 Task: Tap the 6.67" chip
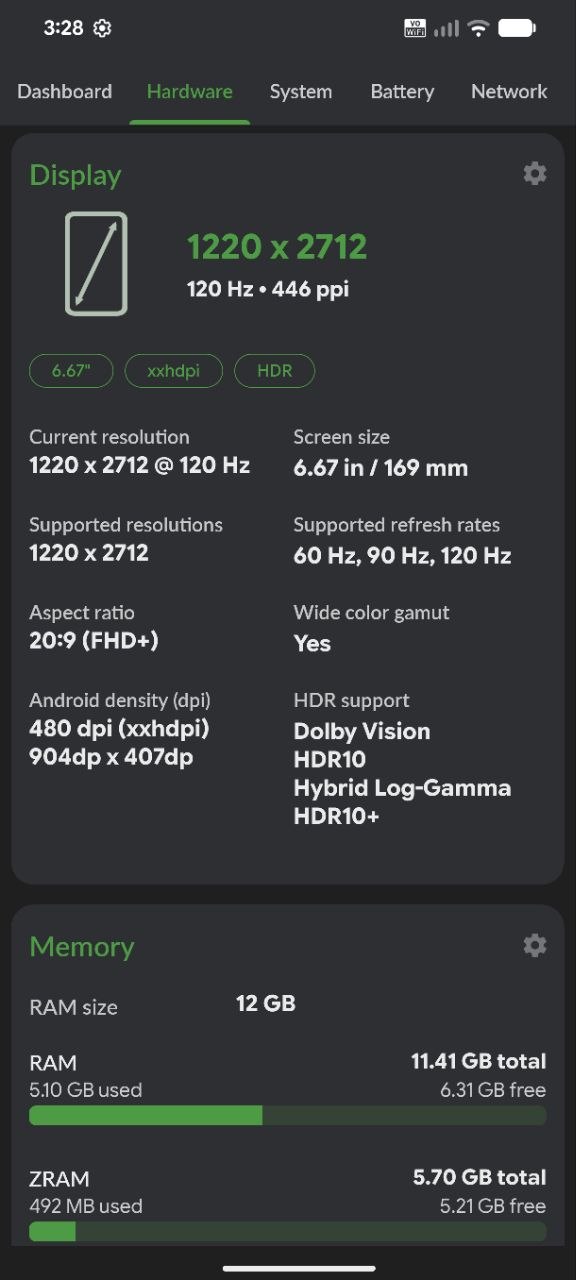tap(72, 370)
